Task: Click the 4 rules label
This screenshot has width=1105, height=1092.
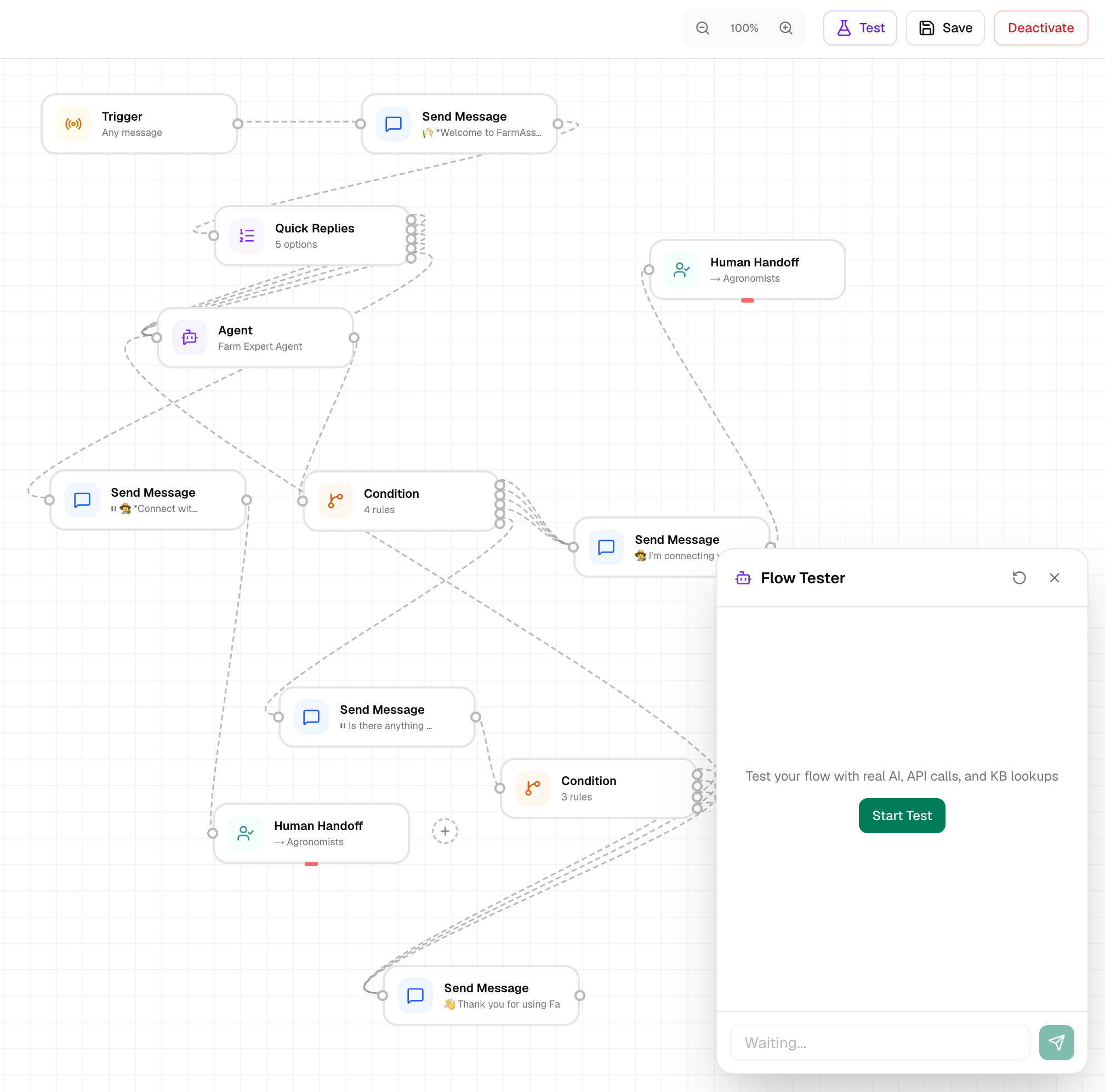Action: (379, 510)
